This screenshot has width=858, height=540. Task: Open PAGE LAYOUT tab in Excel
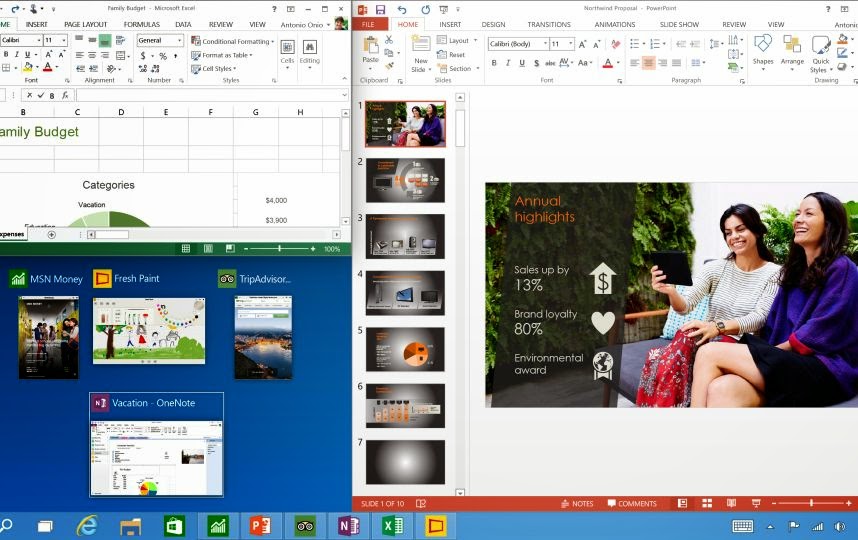click(85, 25)
